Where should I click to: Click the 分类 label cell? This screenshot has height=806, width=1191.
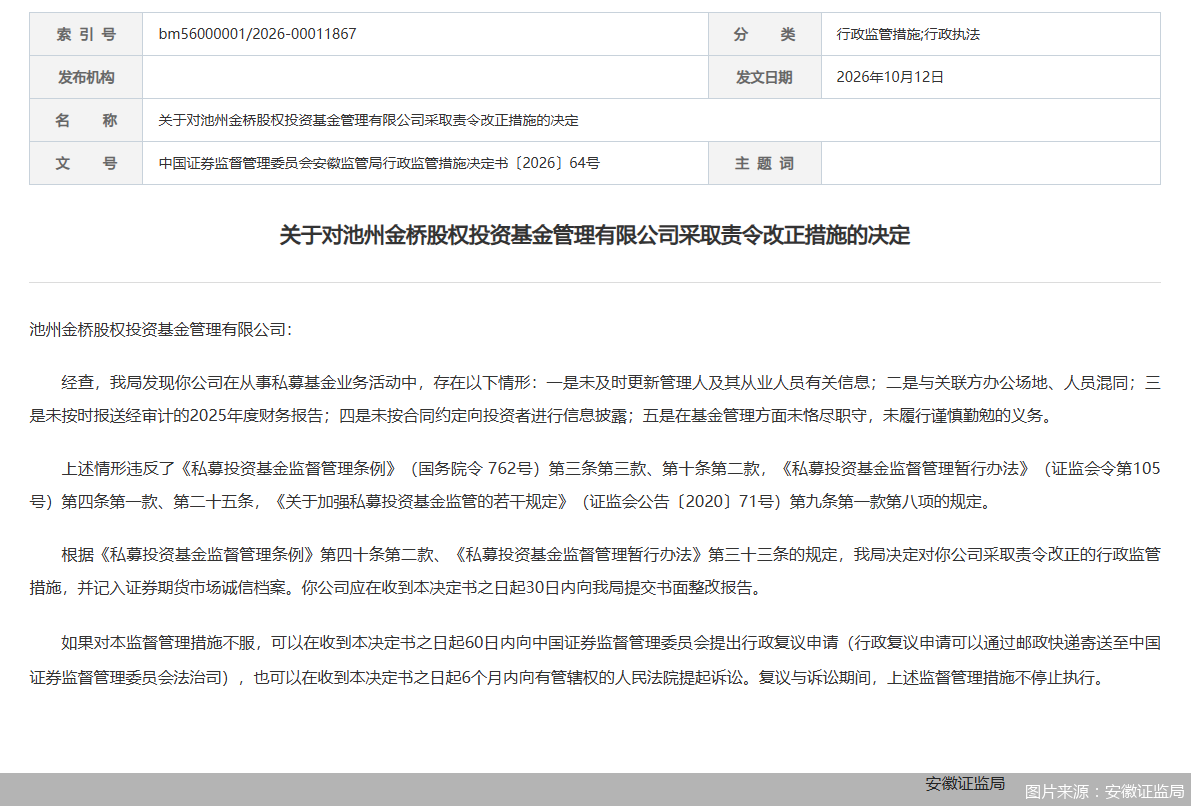764,34
